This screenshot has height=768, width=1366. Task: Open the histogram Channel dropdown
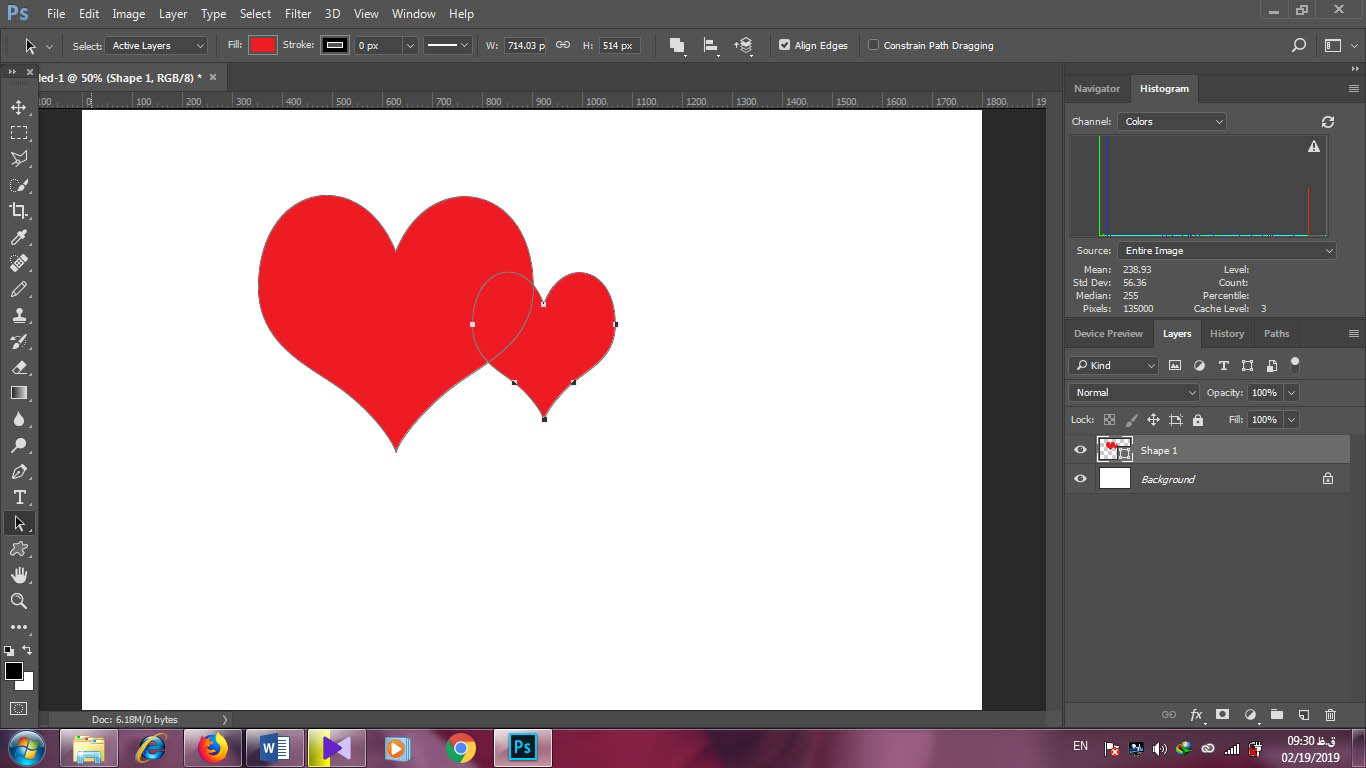pyautogui.click(x=1172, y=121)
